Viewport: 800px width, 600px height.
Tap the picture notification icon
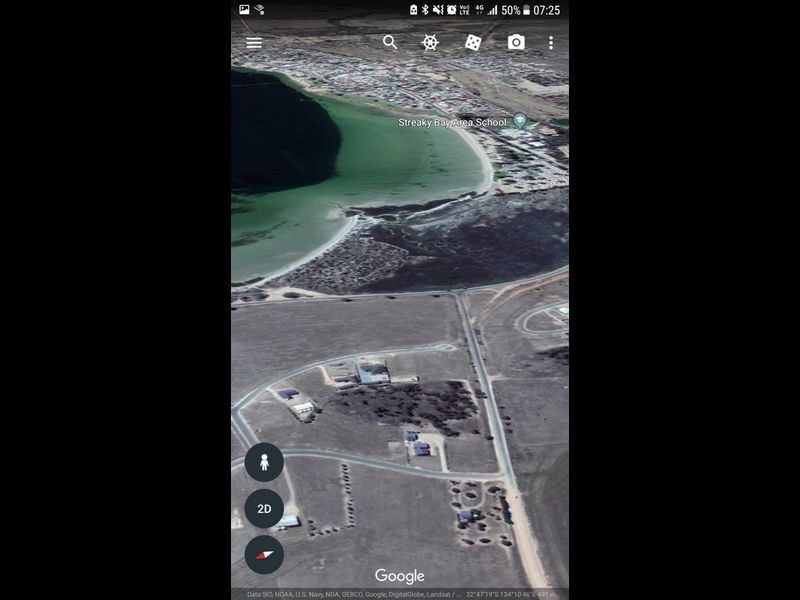point(244,9)
